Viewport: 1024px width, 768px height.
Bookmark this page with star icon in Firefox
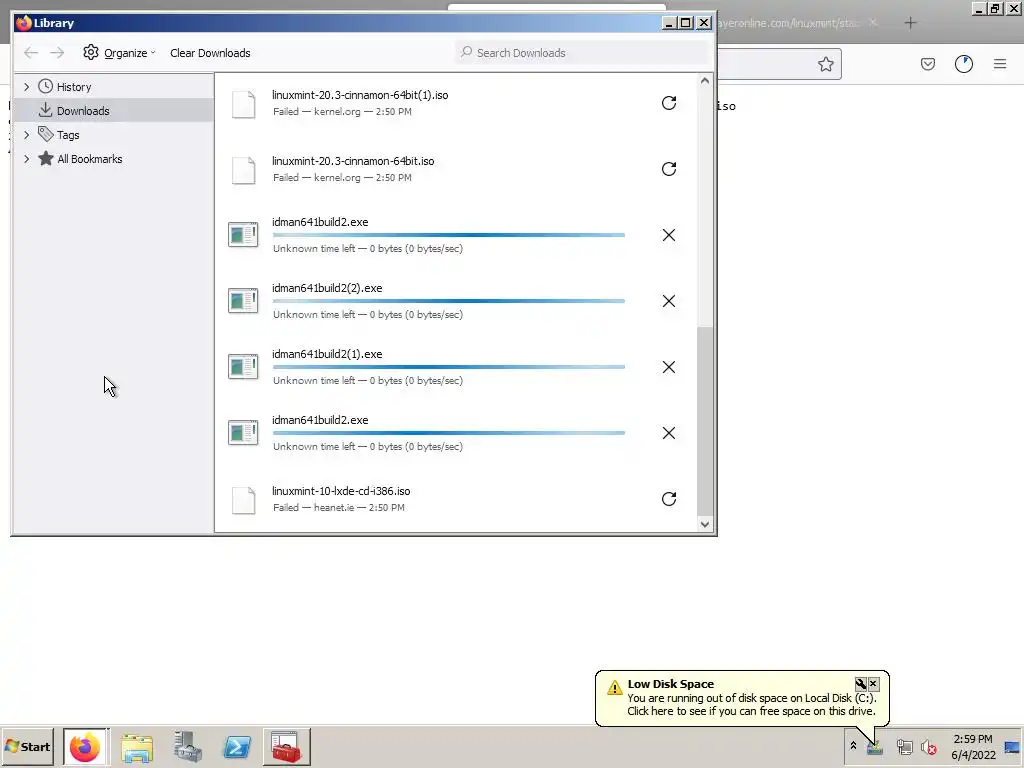point(825,64)
